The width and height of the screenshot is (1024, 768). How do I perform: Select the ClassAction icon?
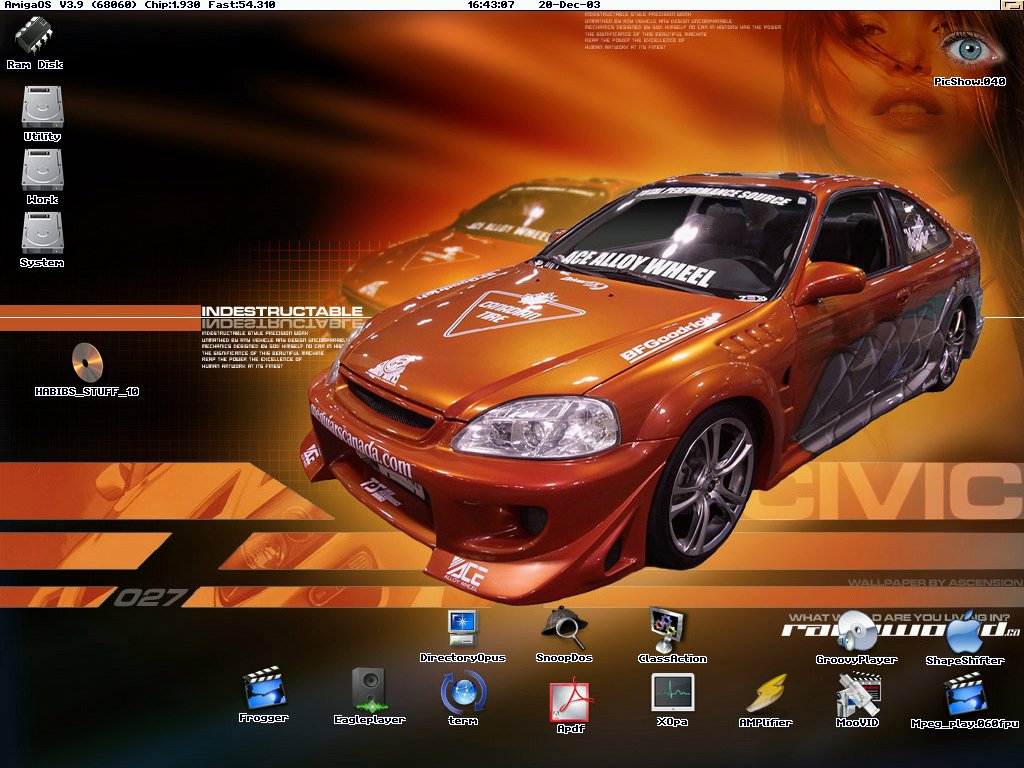[x=666, y=629]
